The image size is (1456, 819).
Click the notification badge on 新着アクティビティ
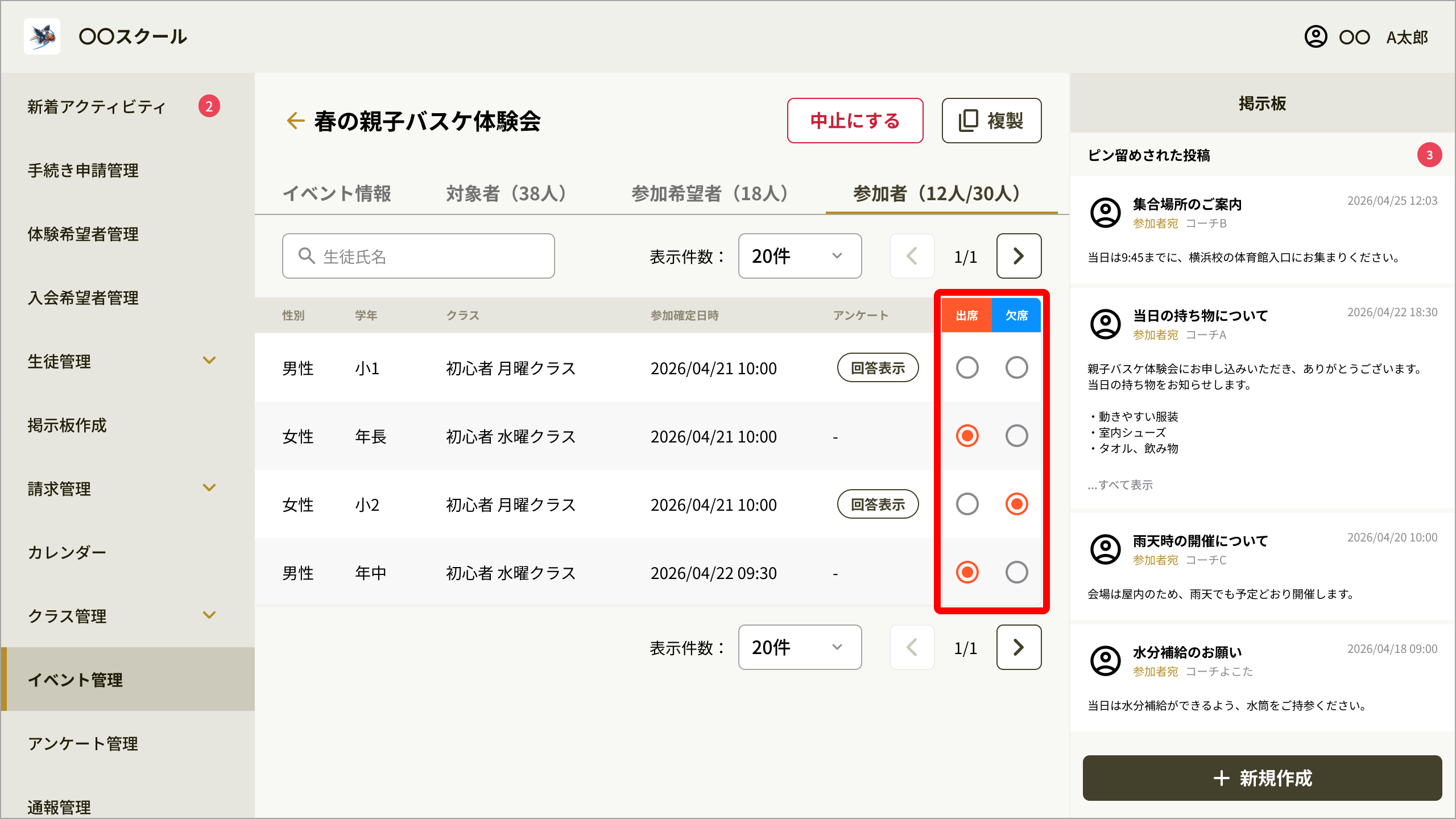click(x=209, y=106)
